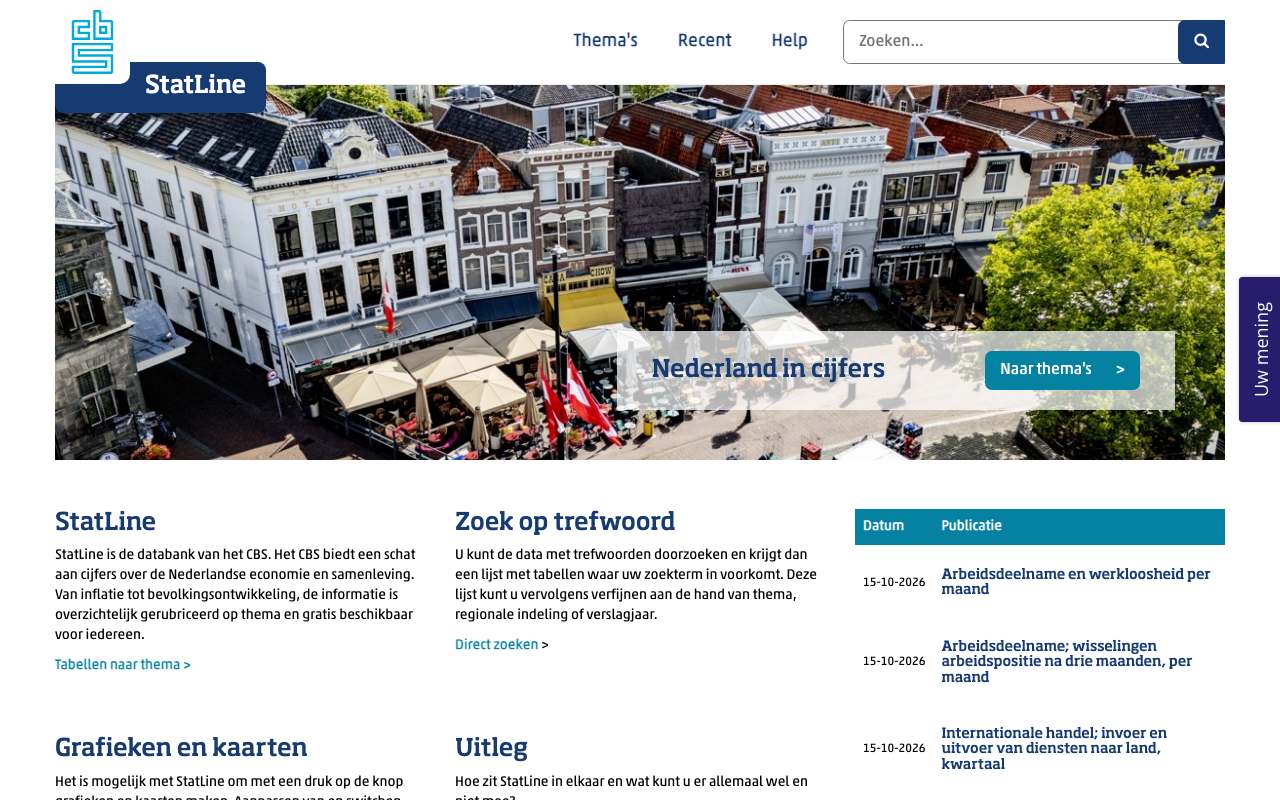Screen dimensions: 1280x800
Task: Open Internationale handel; invoer en uitvoer publication
Action: (x=1054, y=749)
